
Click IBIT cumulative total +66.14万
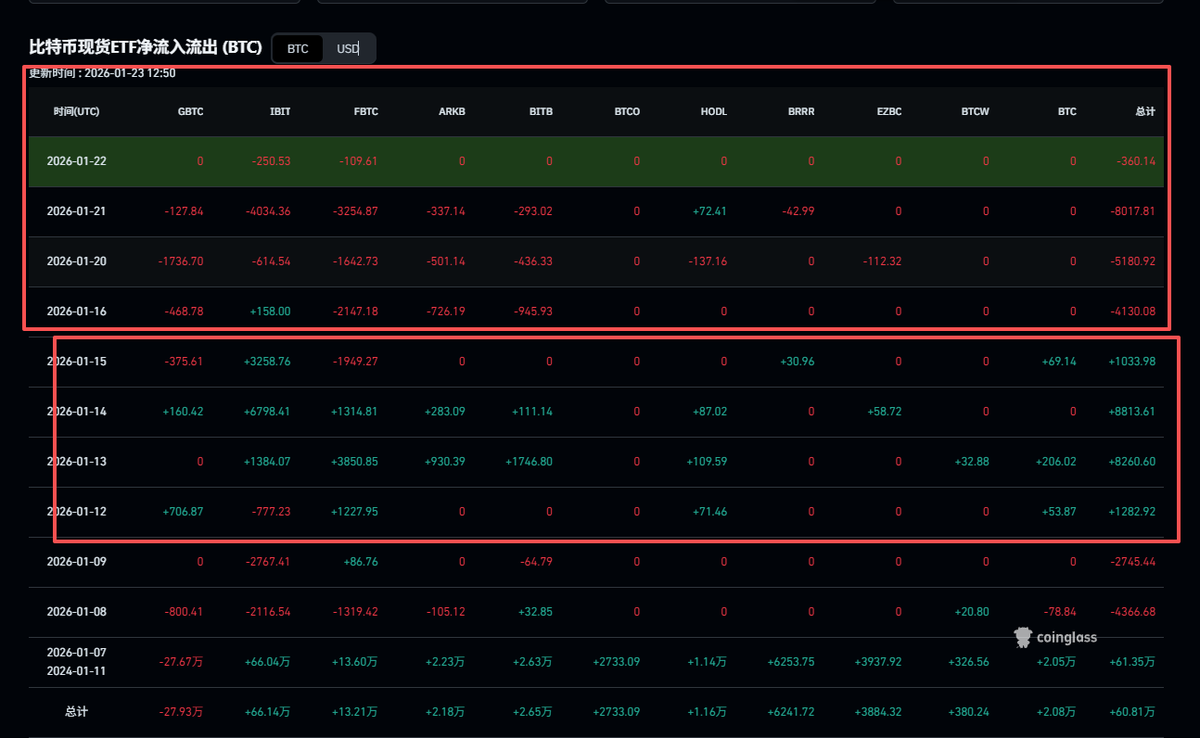click(267, 712)
